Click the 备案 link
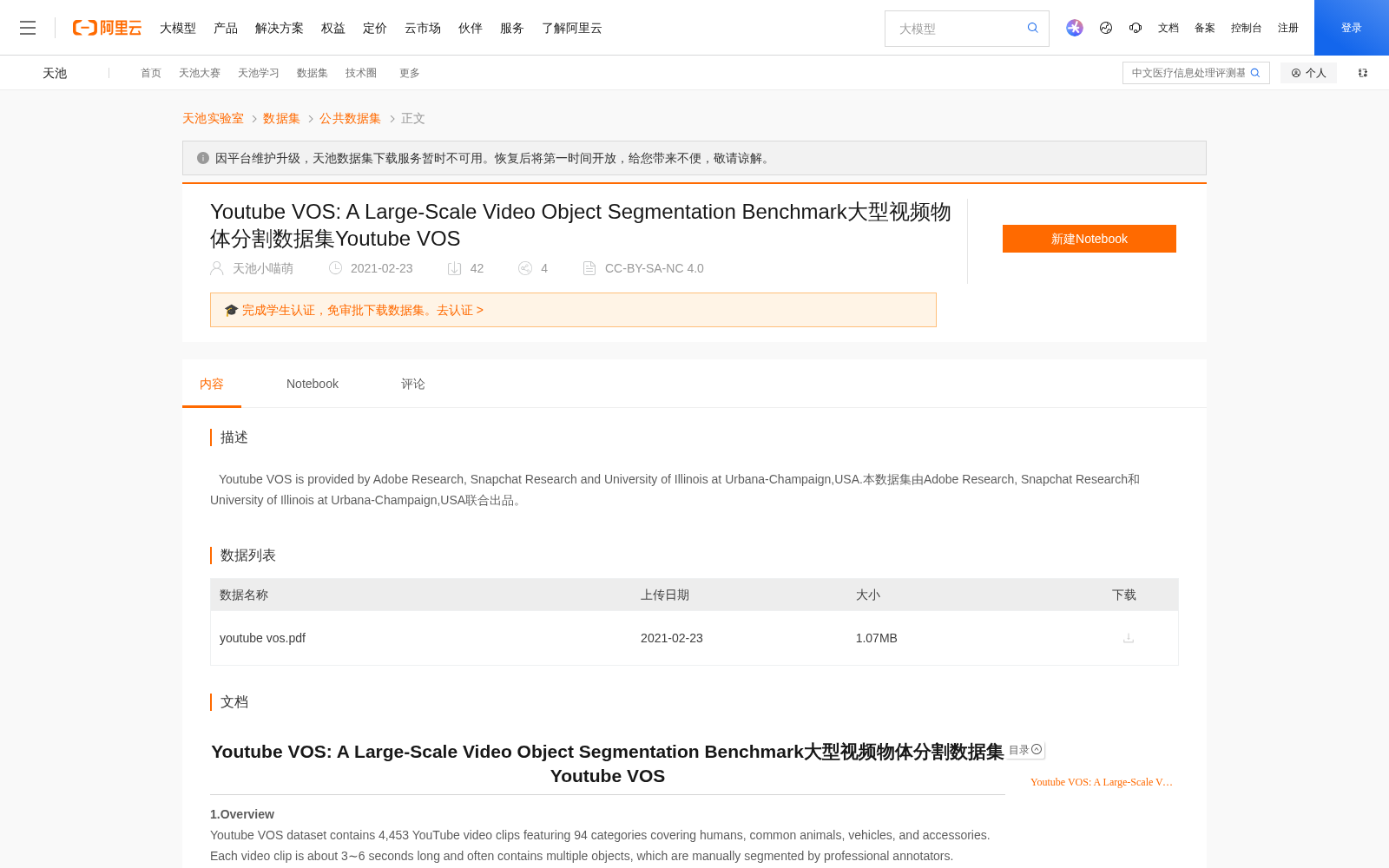1389x868 pixels. (1205, 28)
